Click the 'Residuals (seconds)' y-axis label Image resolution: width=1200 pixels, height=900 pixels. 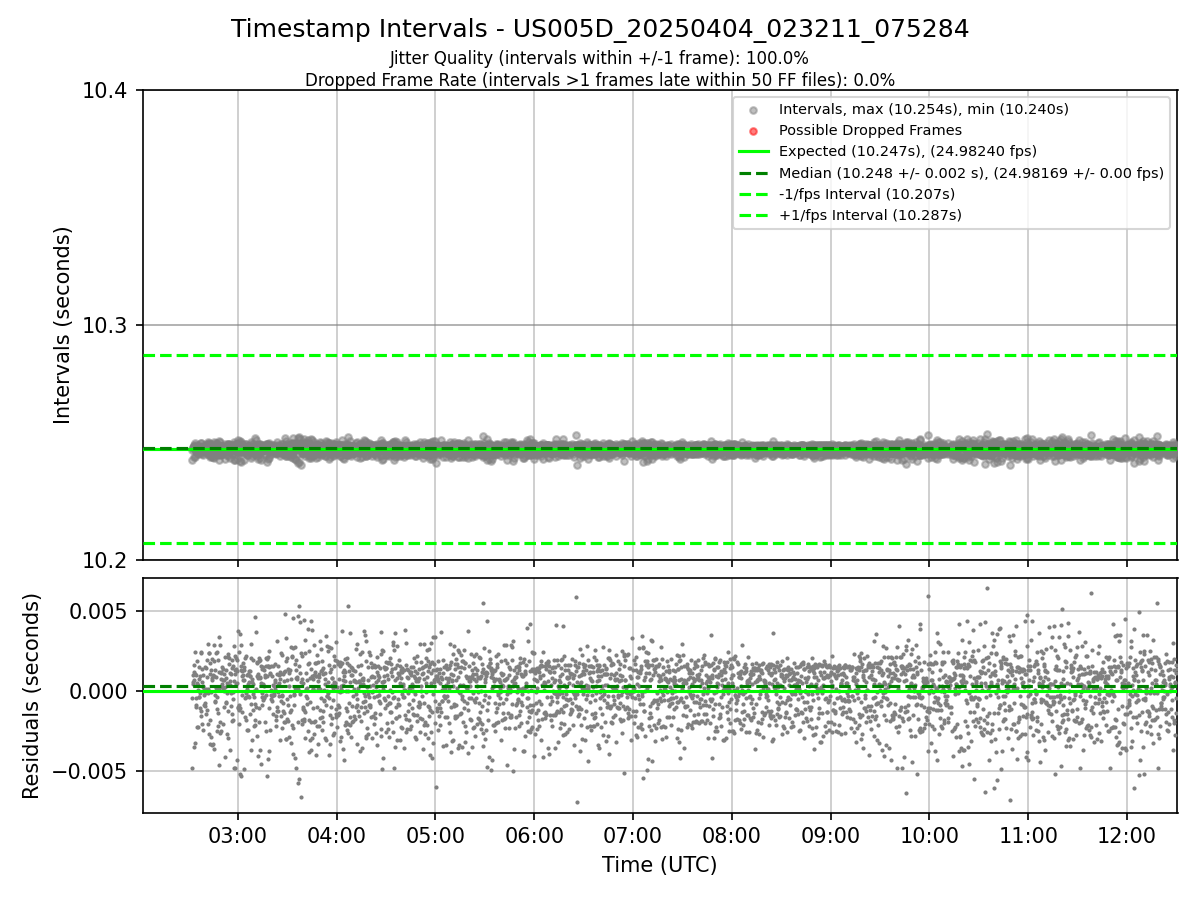coord(32,696)
